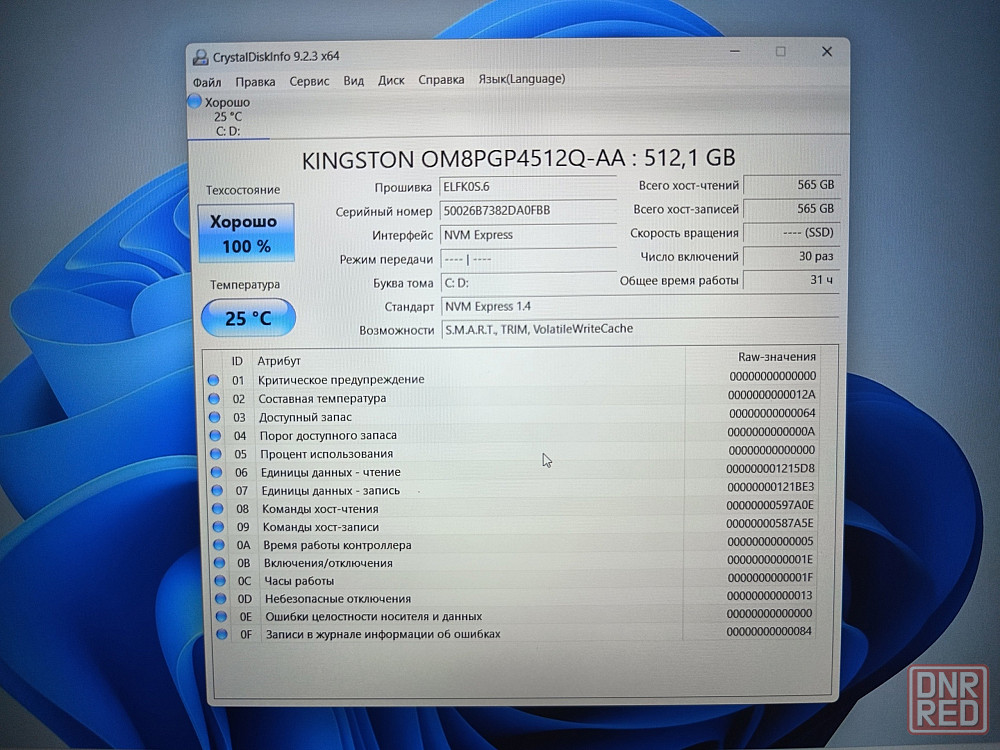Screen dimensions: 1000x750
Task: Open the Справка menu
Action: (441, 80)
